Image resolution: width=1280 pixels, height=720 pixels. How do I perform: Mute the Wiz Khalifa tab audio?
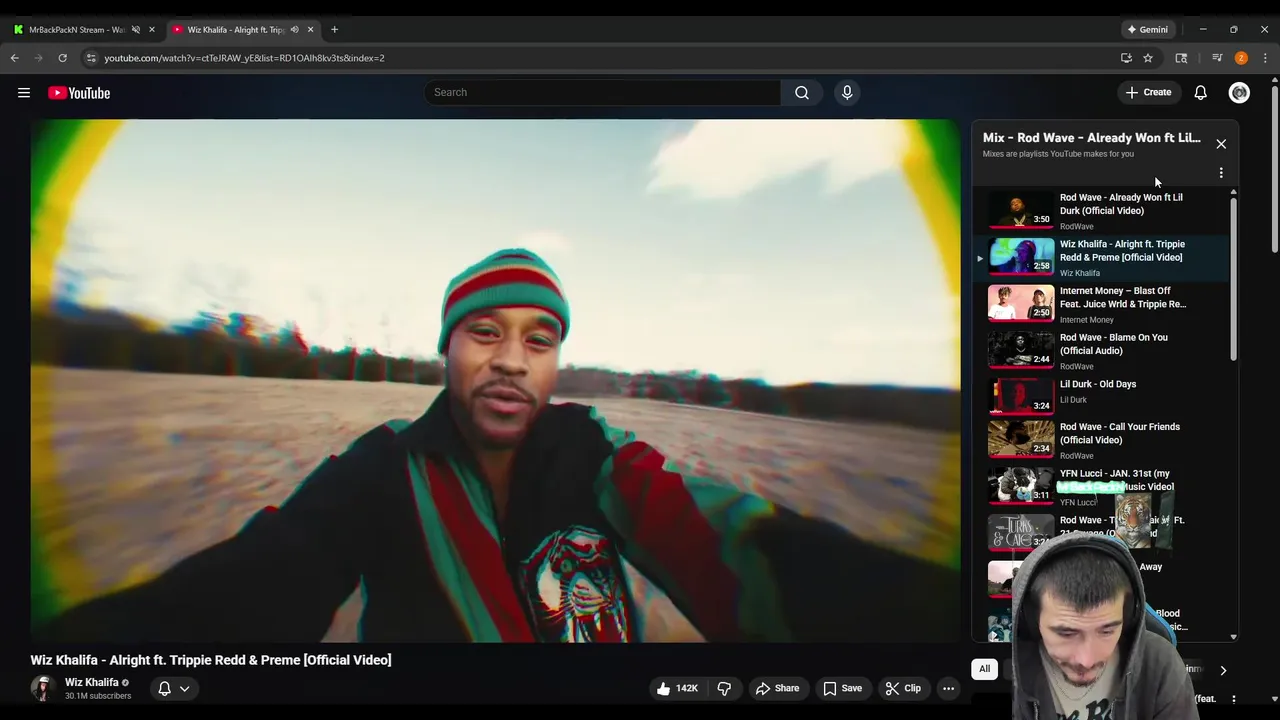[x=294, y=29]
